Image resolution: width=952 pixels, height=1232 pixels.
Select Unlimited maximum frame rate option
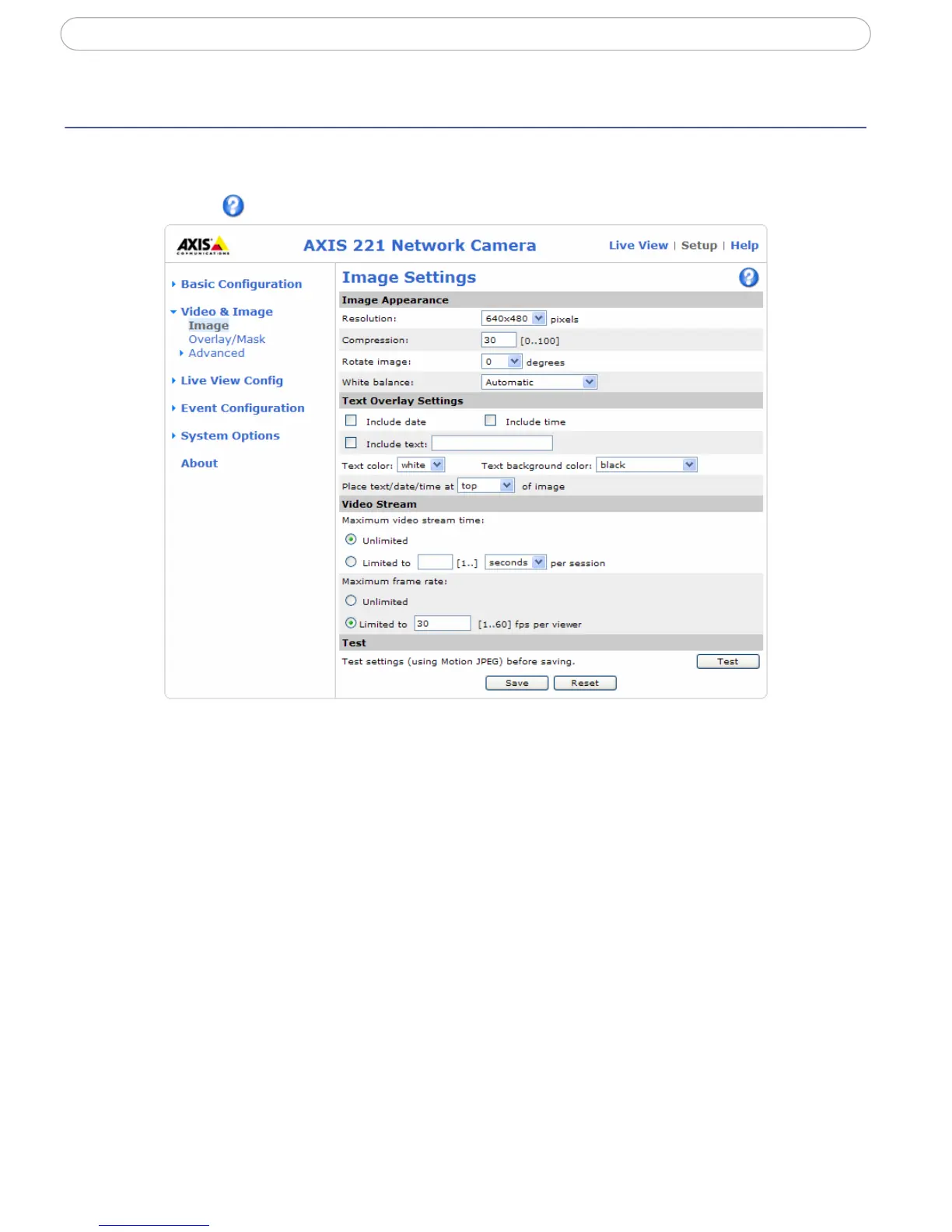pos(352,601)
